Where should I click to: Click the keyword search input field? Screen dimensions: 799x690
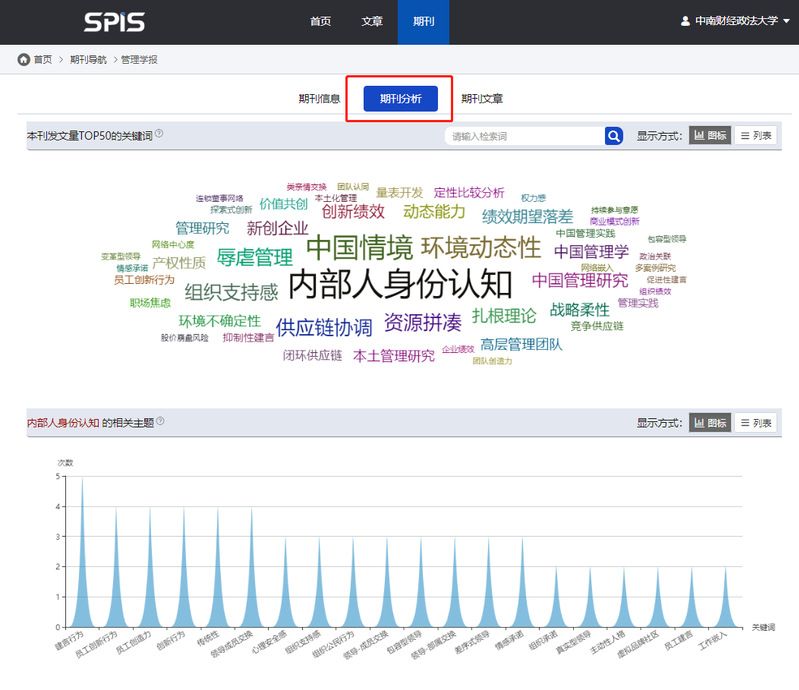pyautogui.click(x=524, y=136)
